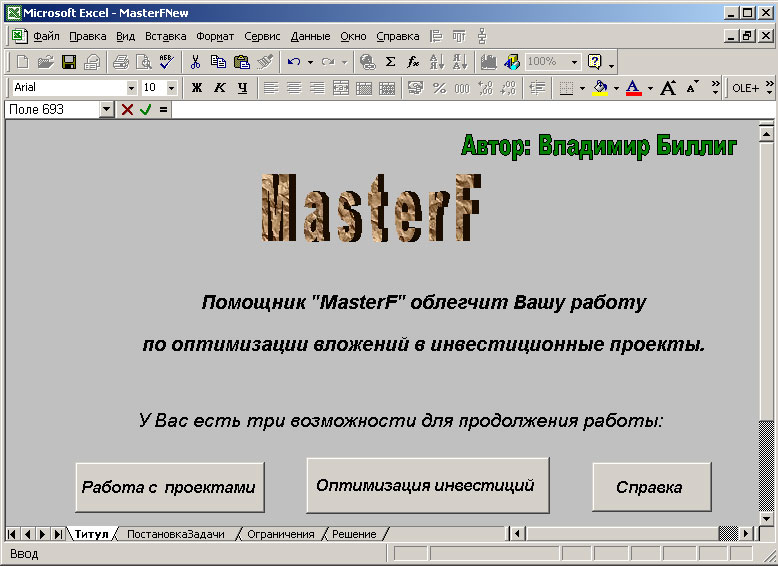Viewport: 778px width, 566px height.
Task: Click the Save floppy disk icon
Action: coord(69,62)
